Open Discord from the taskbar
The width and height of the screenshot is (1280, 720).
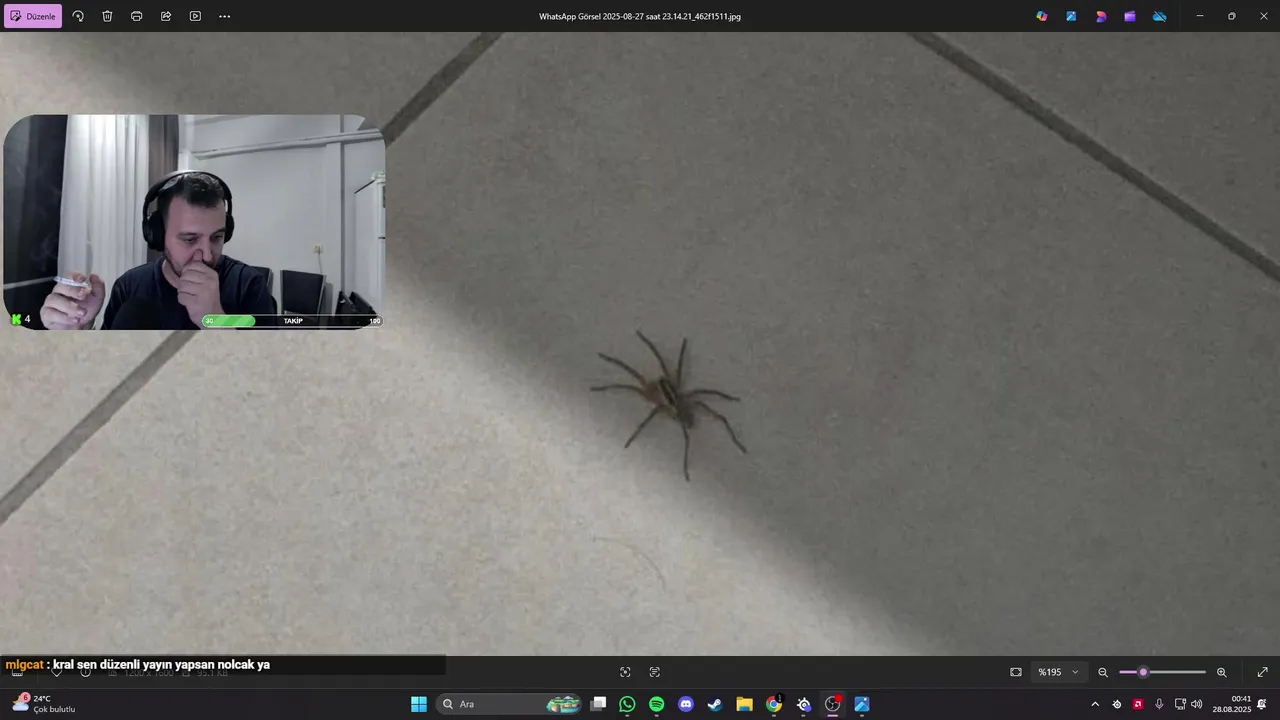coord(686,704)
